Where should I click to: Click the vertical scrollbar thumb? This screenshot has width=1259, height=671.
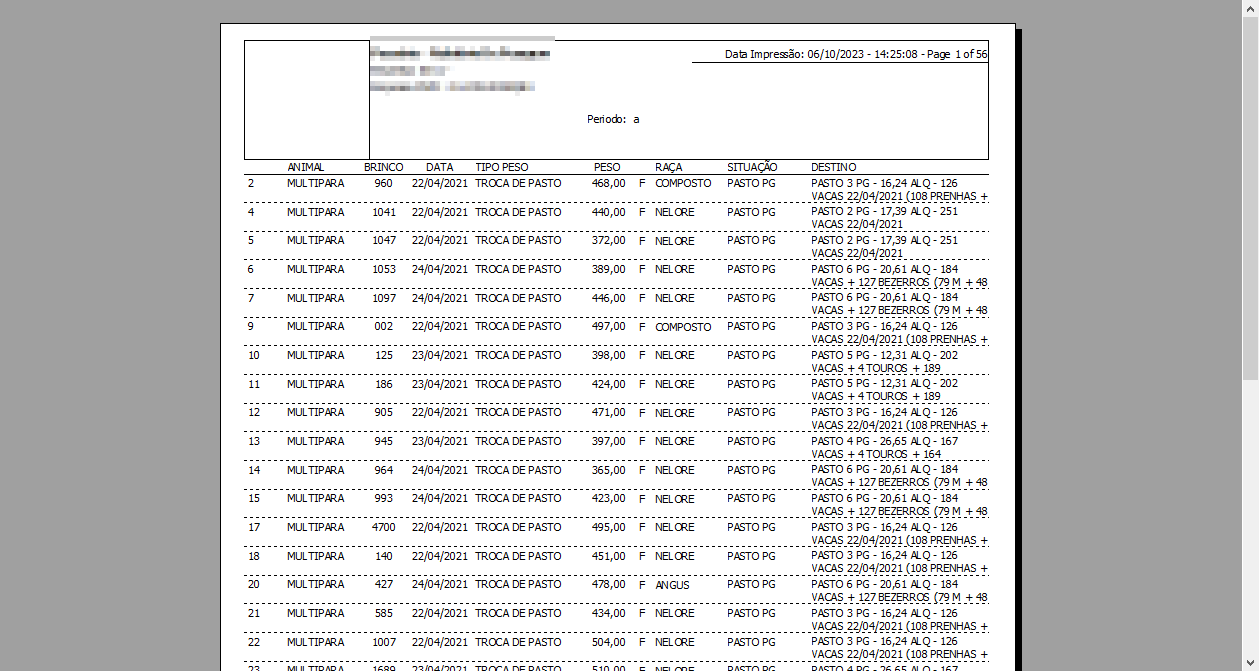[1250, 198]
